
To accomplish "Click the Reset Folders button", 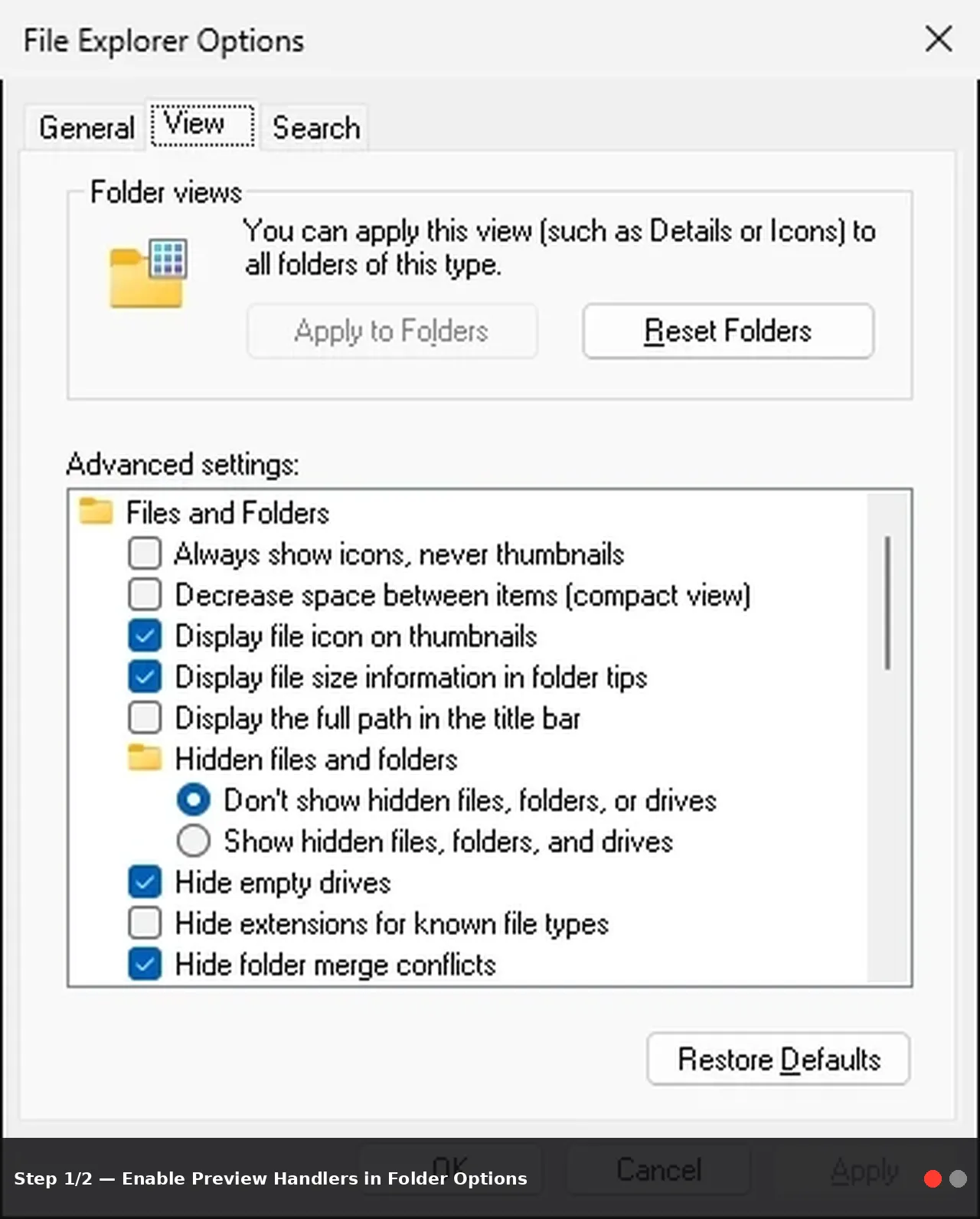I will click(x=728, y=331).
